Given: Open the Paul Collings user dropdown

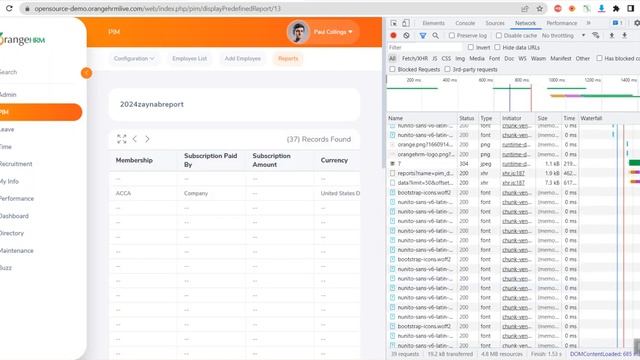Looking at the screenshot, I should pyautogui.click(x=333, y=32).
